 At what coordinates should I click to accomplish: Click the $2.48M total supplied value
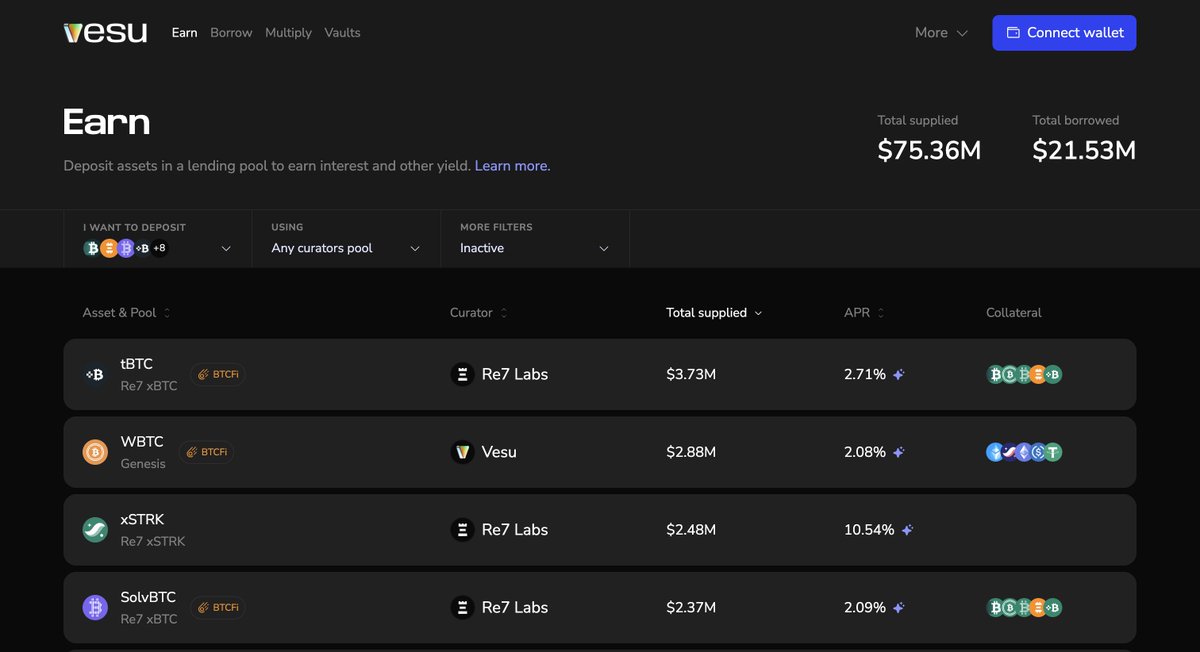pos(691,530)
